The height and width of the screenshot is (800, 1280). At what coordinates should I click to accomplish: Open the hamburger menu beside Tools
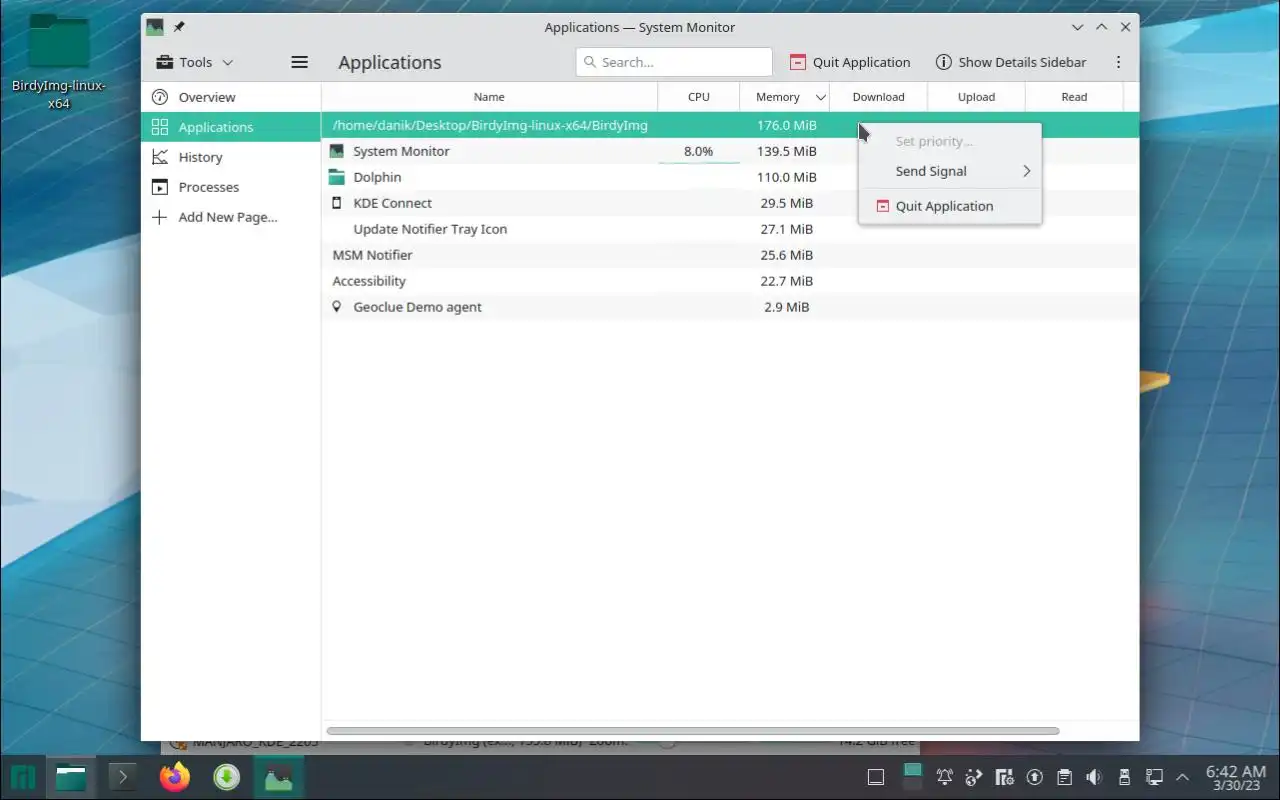299,62
